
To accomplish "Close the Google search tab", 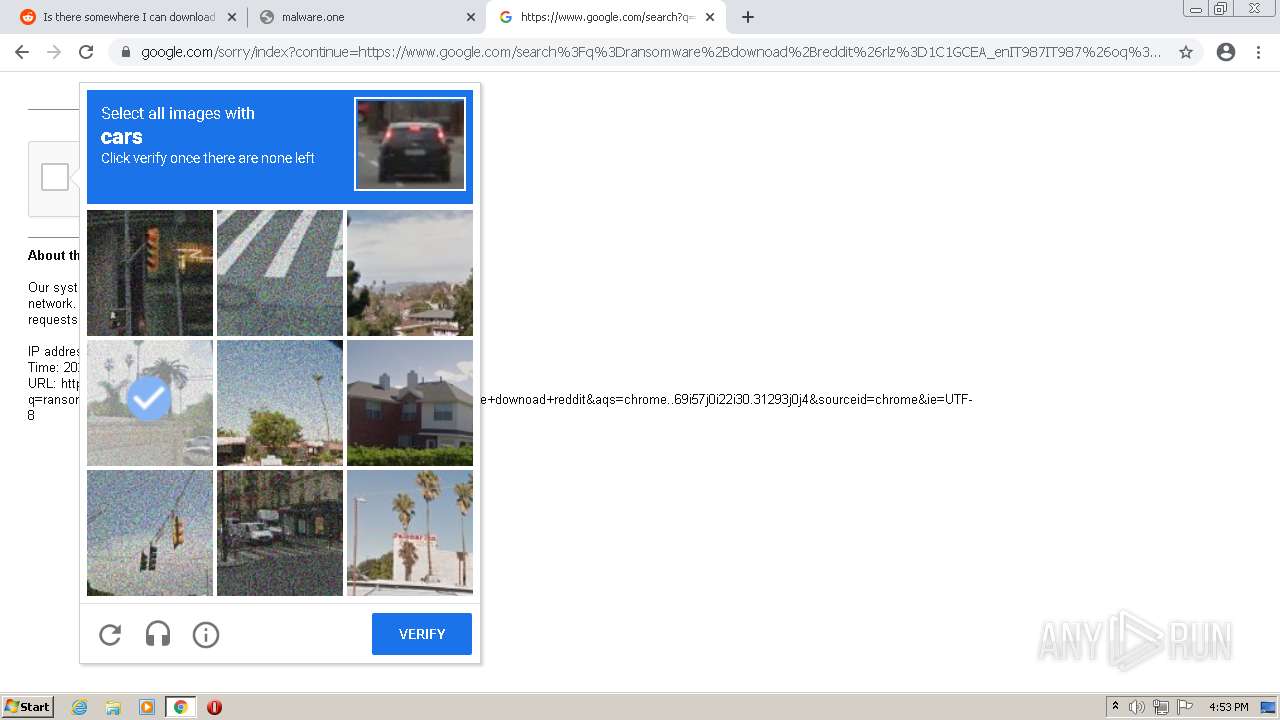I will coord(710,17).
